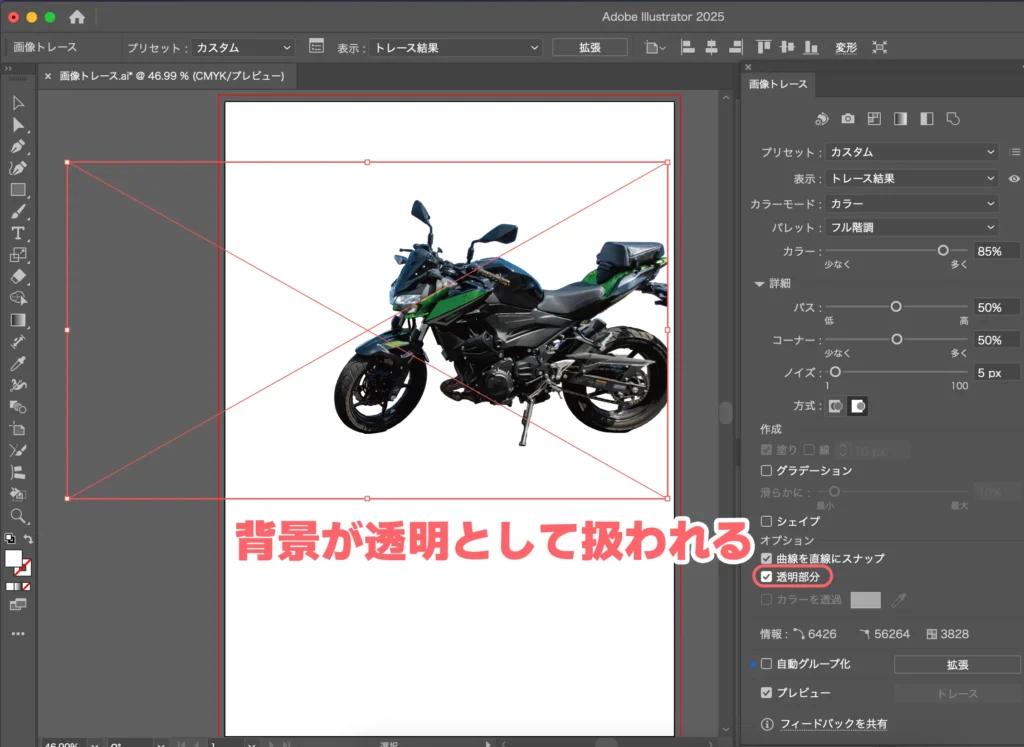Viewport: 1024px width, 747px height.
Task: Click the カラー slider handle
Action: coord(942,251)
